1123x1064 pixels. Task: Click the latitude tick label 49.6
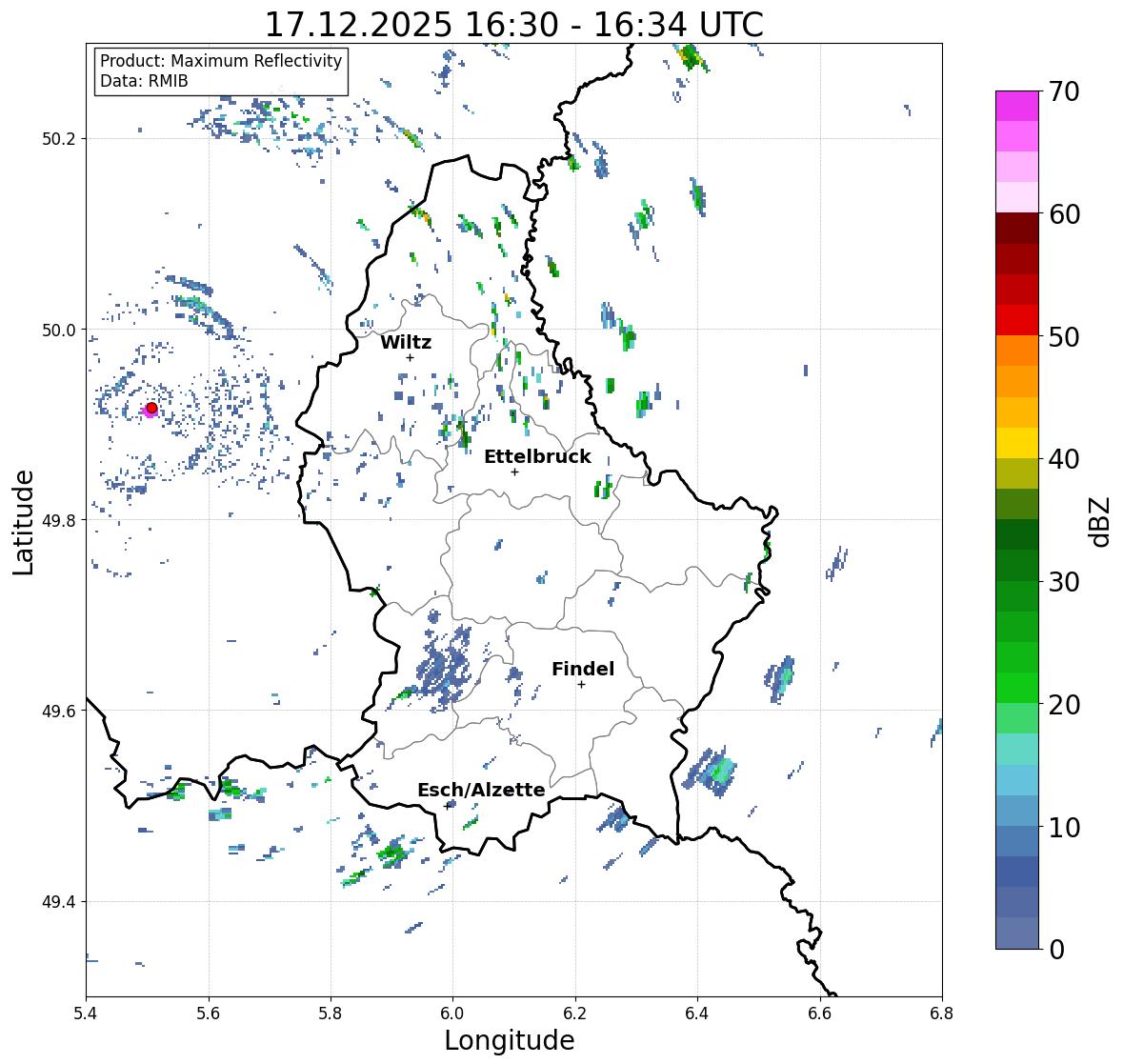pyautogui.click(x=59, y=711)
